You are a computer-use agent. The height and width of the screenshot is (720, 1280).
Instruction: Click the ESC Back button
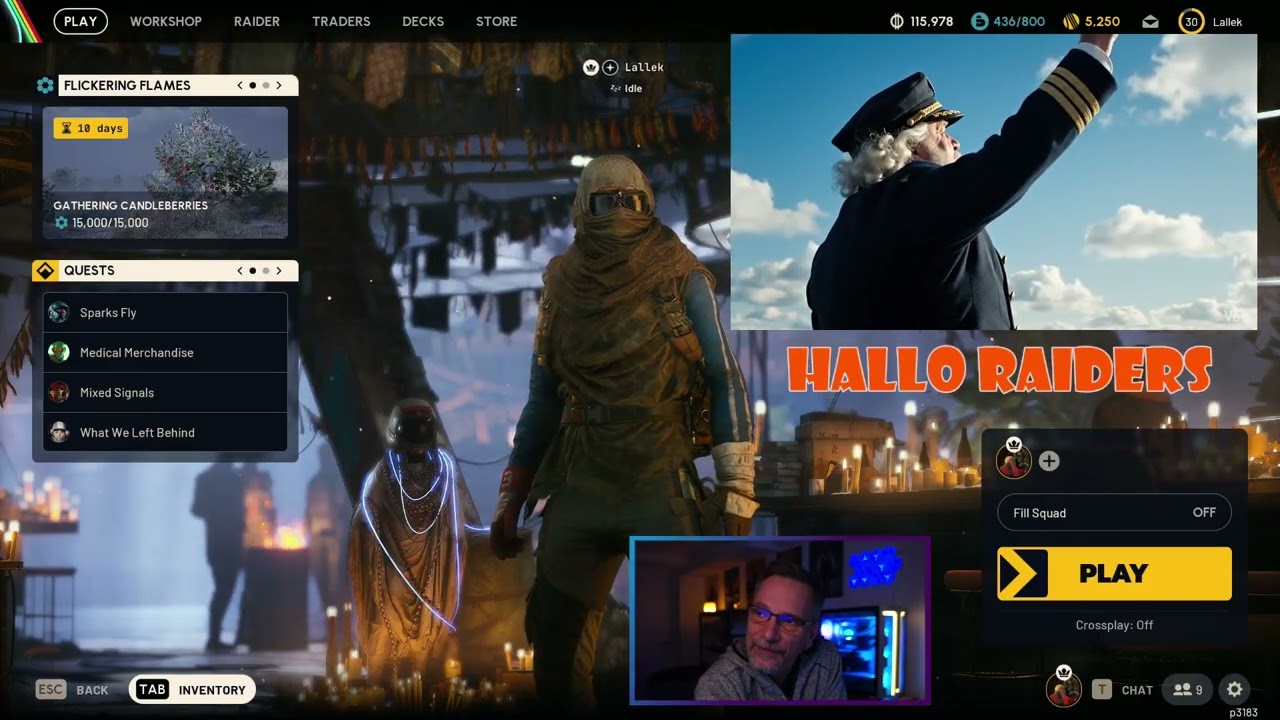tap(72, 689)
